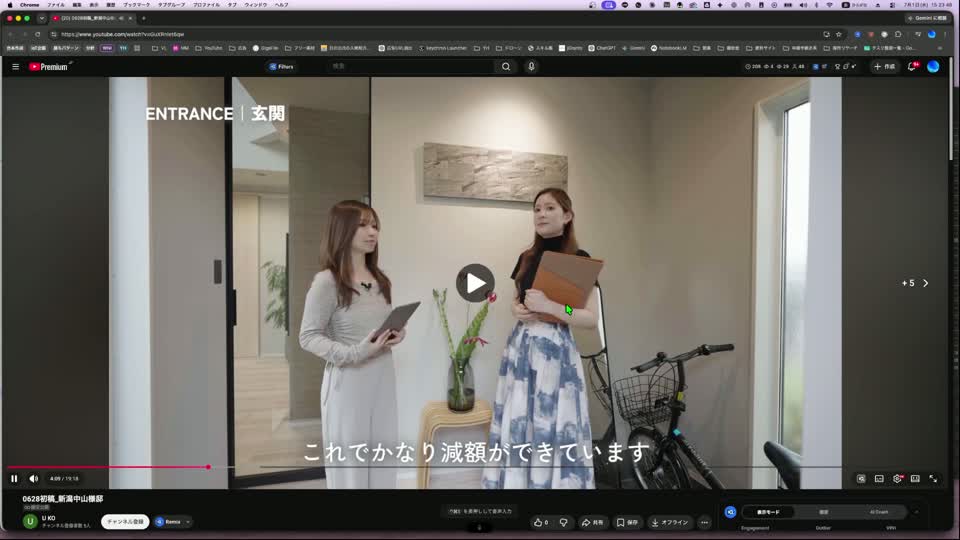Open the YouTube bookmarks folder
The width and height of the screenshot is (960, 540).
(x=209, y=48)
